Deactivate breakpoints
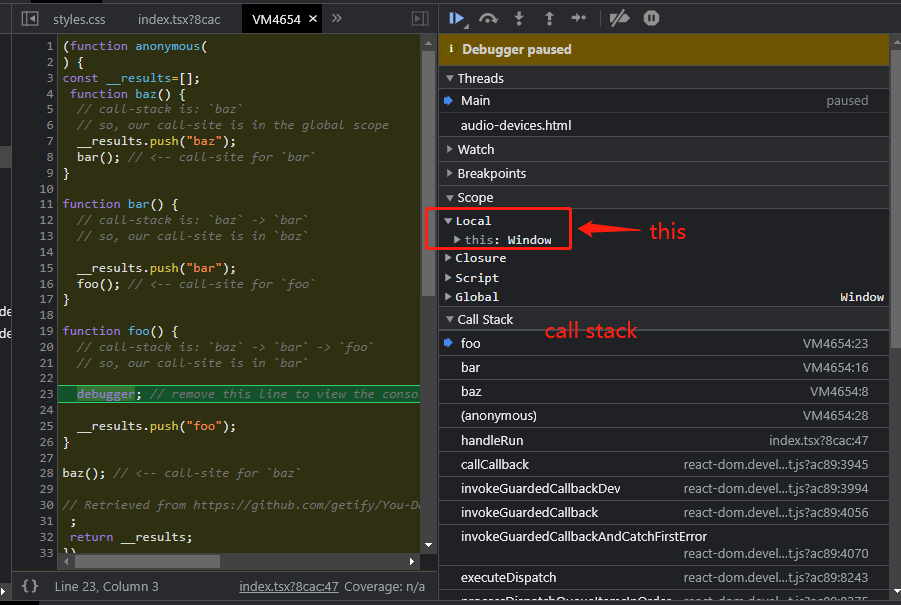 [619, 18]
